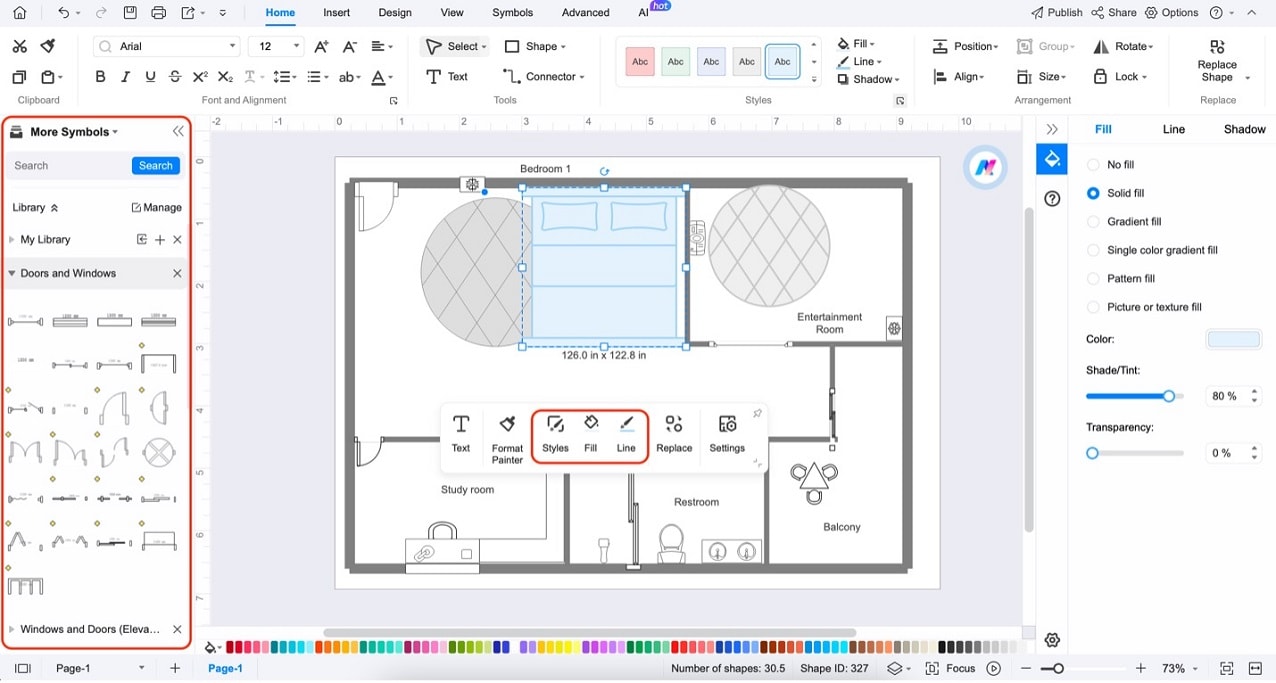
Task: Open Settings in floating toolbar
Action: pyautogui.click(x=727, y=435)
